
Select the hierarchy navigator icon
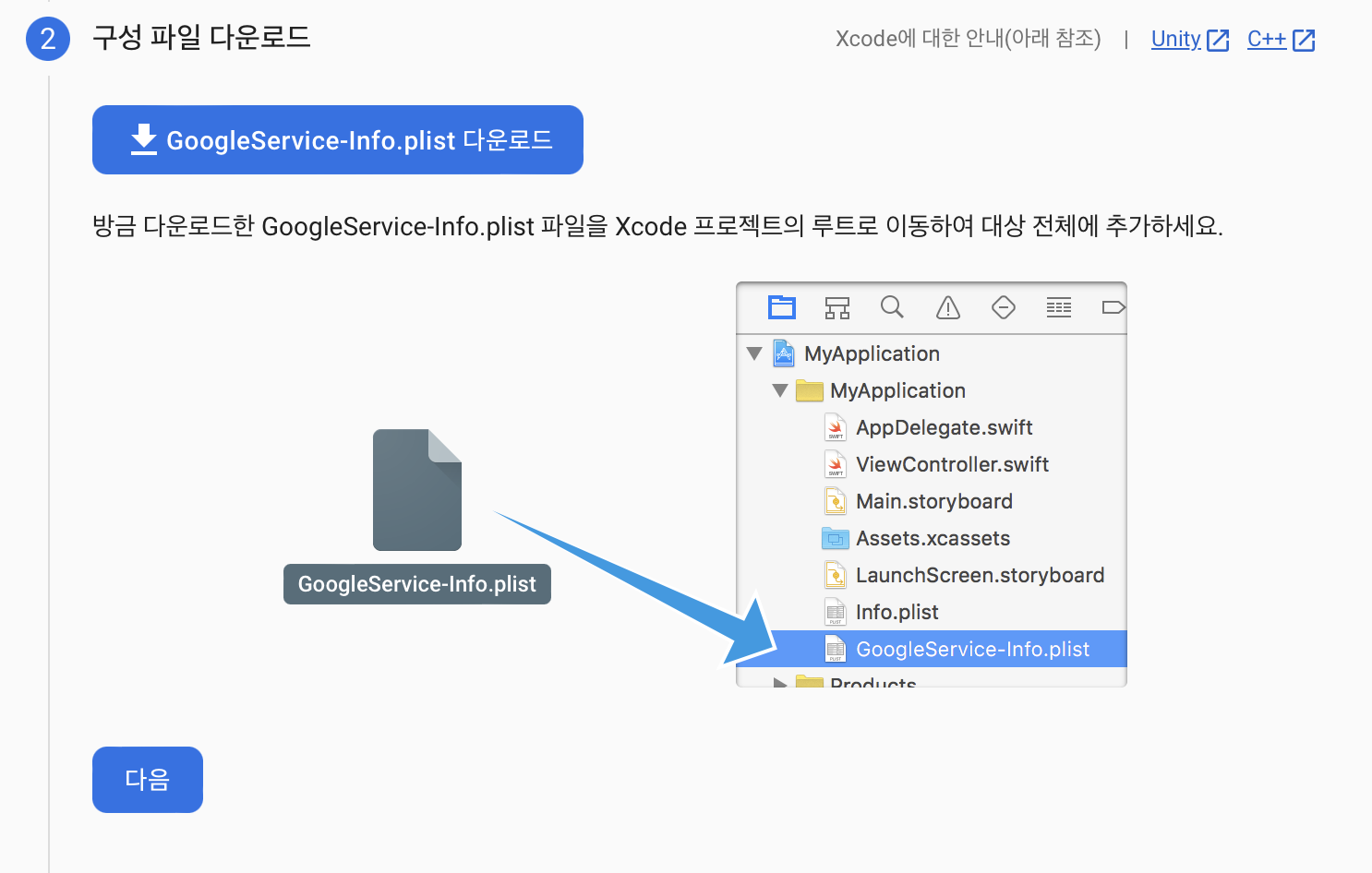point(837,307)
